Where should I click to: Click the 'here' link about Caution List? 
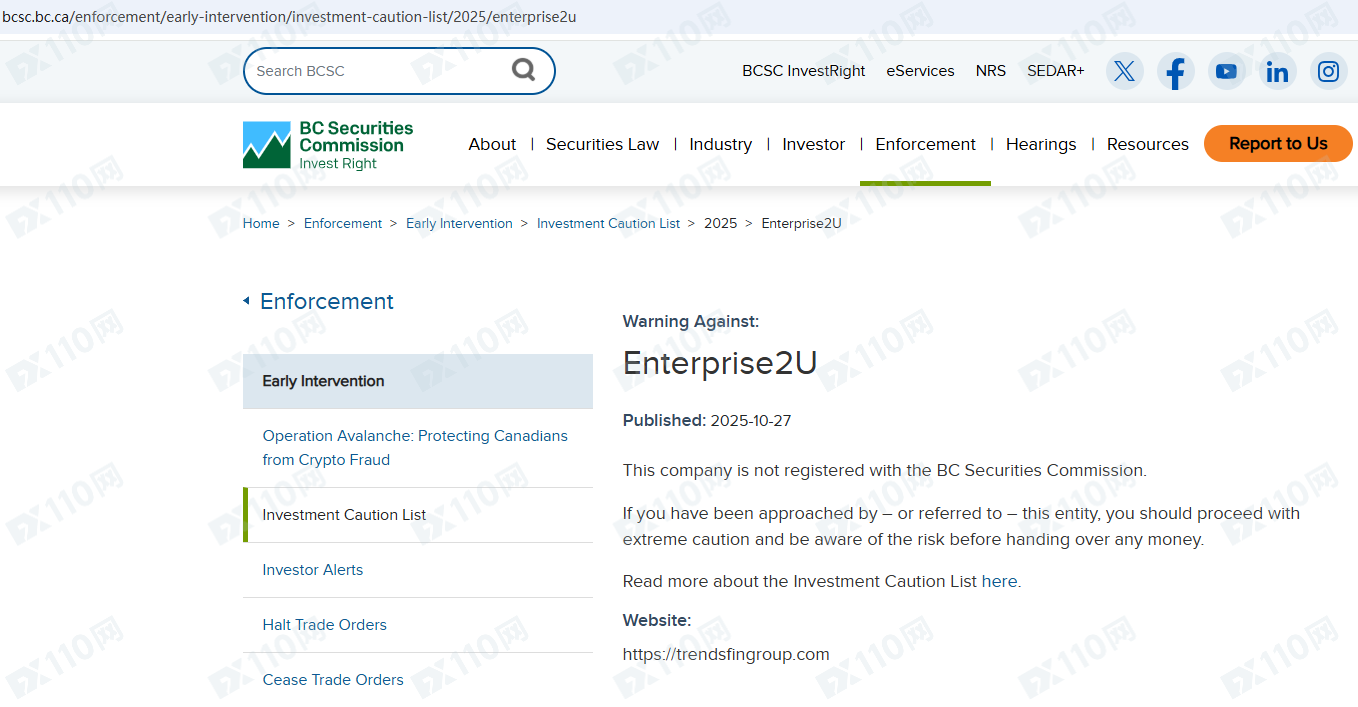tap(998, 581)
